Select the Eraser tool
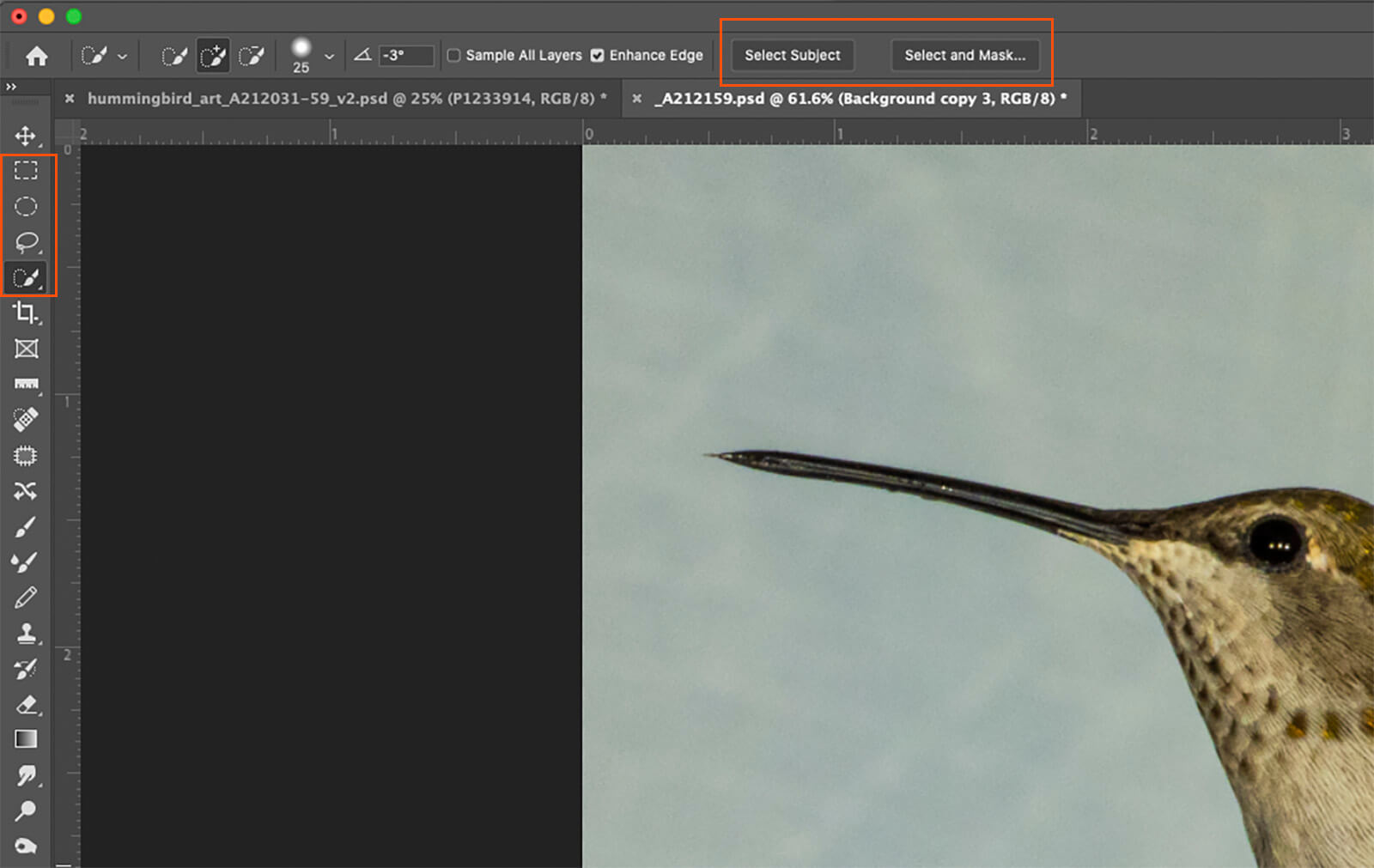The image size is (1374, 868). pyautogui.click(x=26, y=704)
